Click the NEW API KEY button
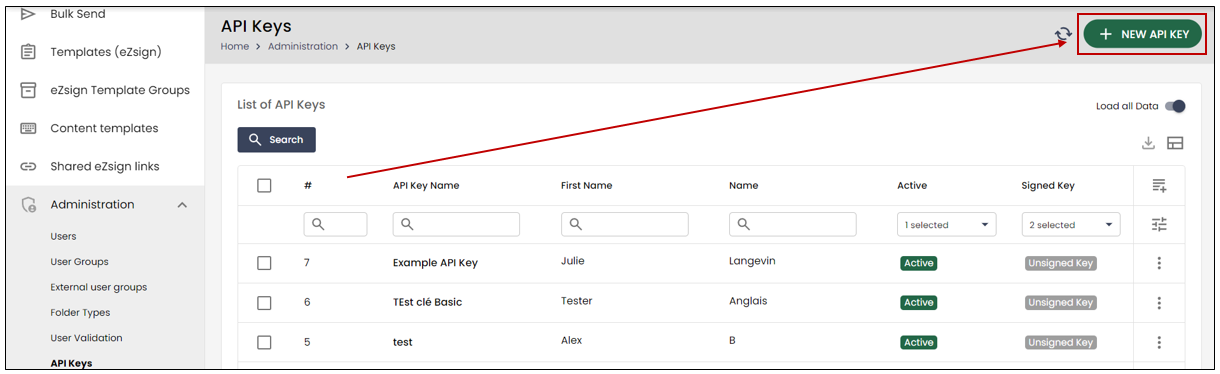This screenshot has height=374, width=1220. [x=1142, y=34]
